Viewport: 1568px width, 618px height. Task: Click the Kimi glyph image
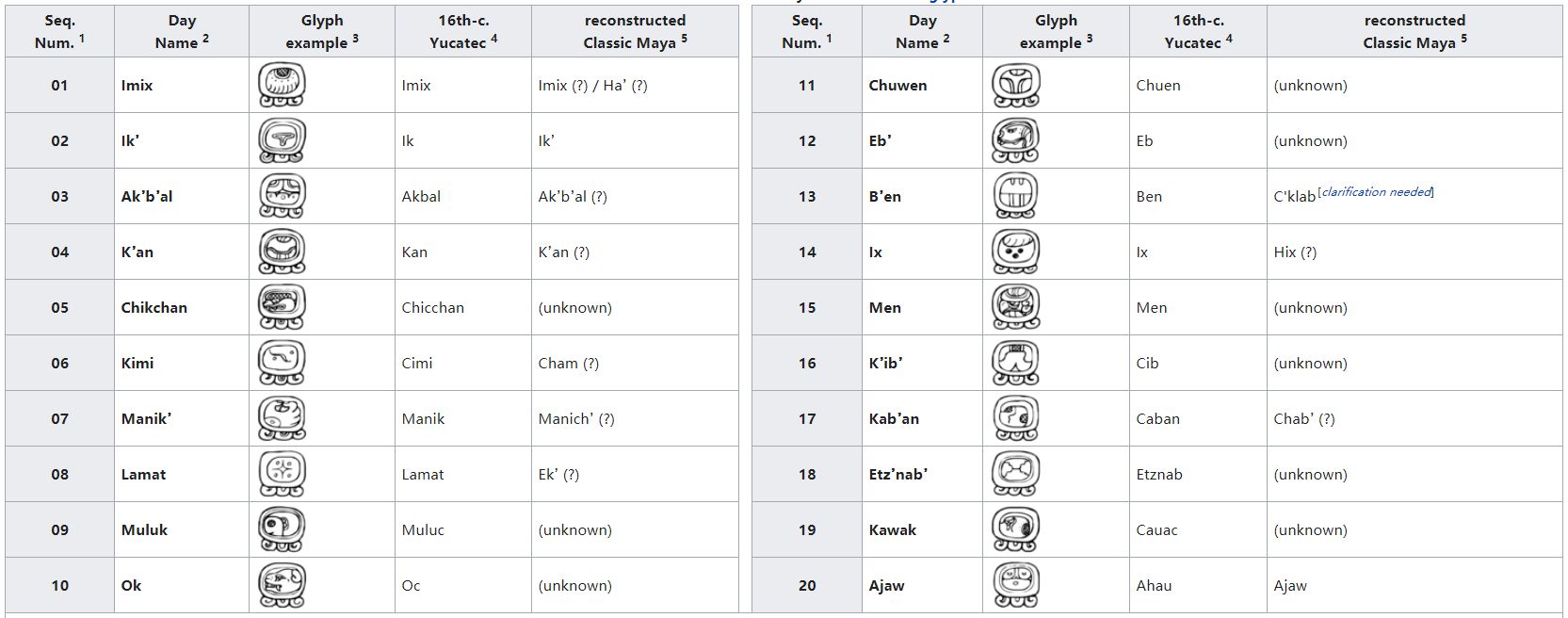(x=282, y=364)
